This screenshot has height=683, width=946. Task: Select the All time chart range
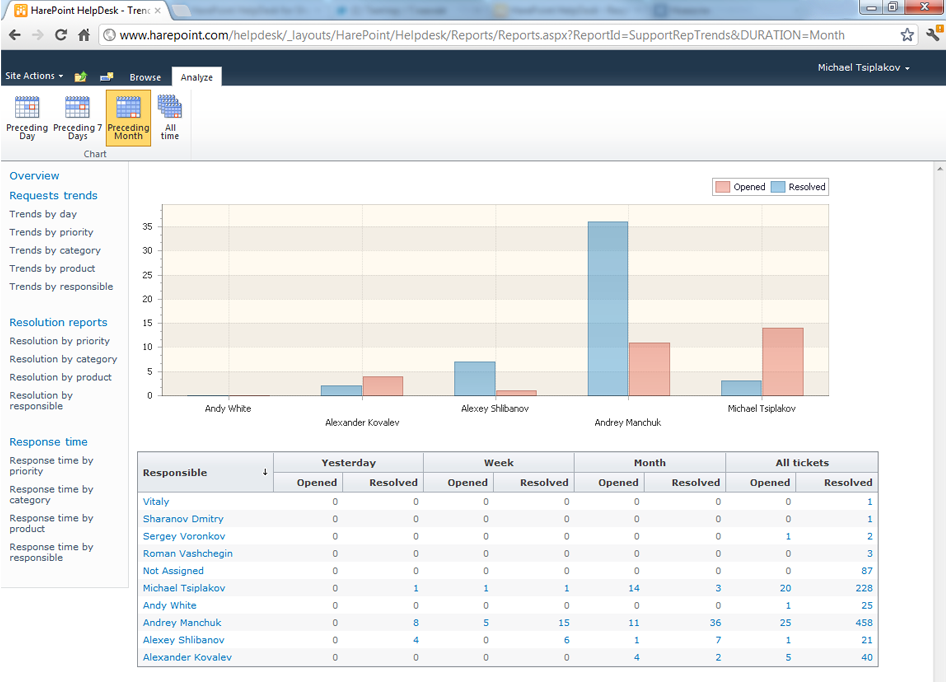coord(170,118)
